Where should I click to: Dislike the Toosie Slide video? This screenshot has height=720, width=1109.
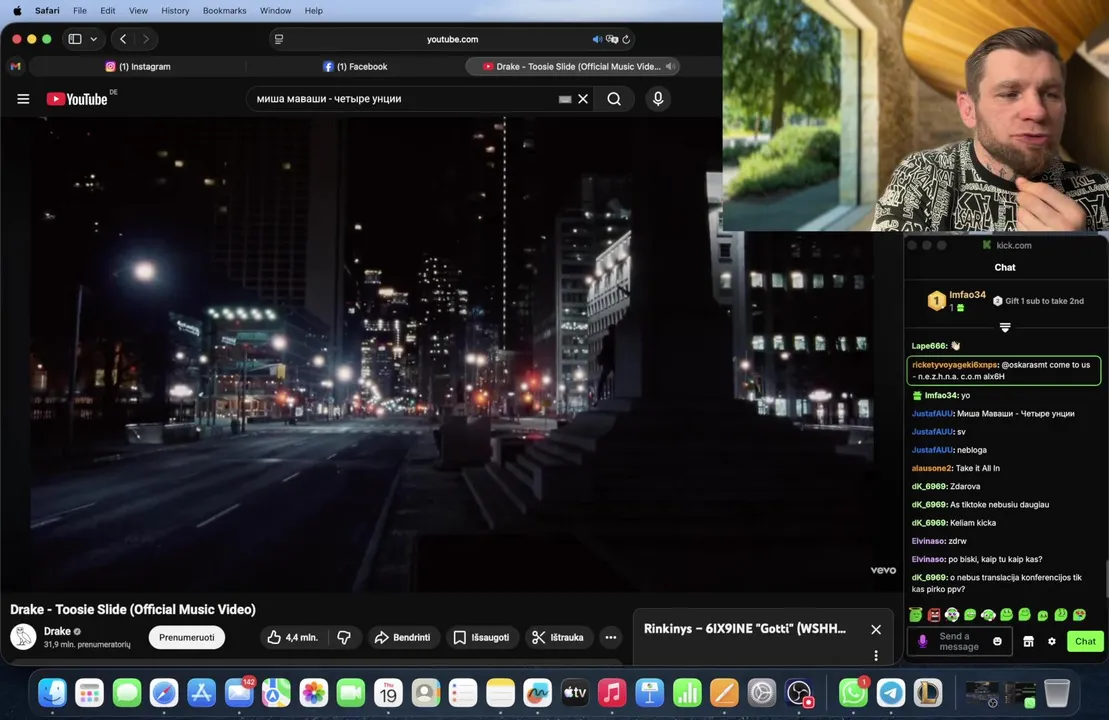[344, 637]
